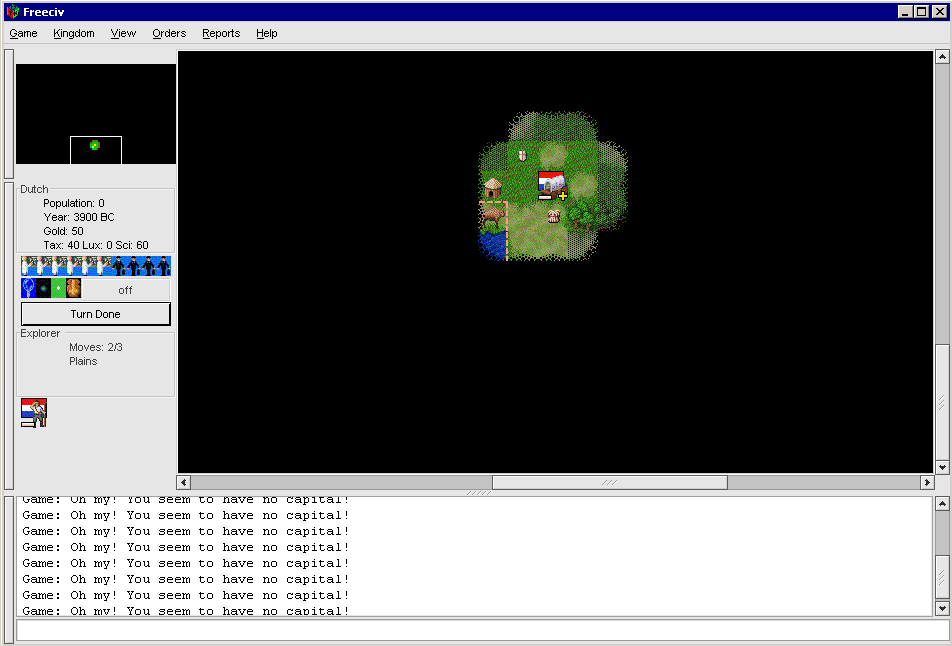Click the blue research lightbulb indicator

click(x=29, y=288)
